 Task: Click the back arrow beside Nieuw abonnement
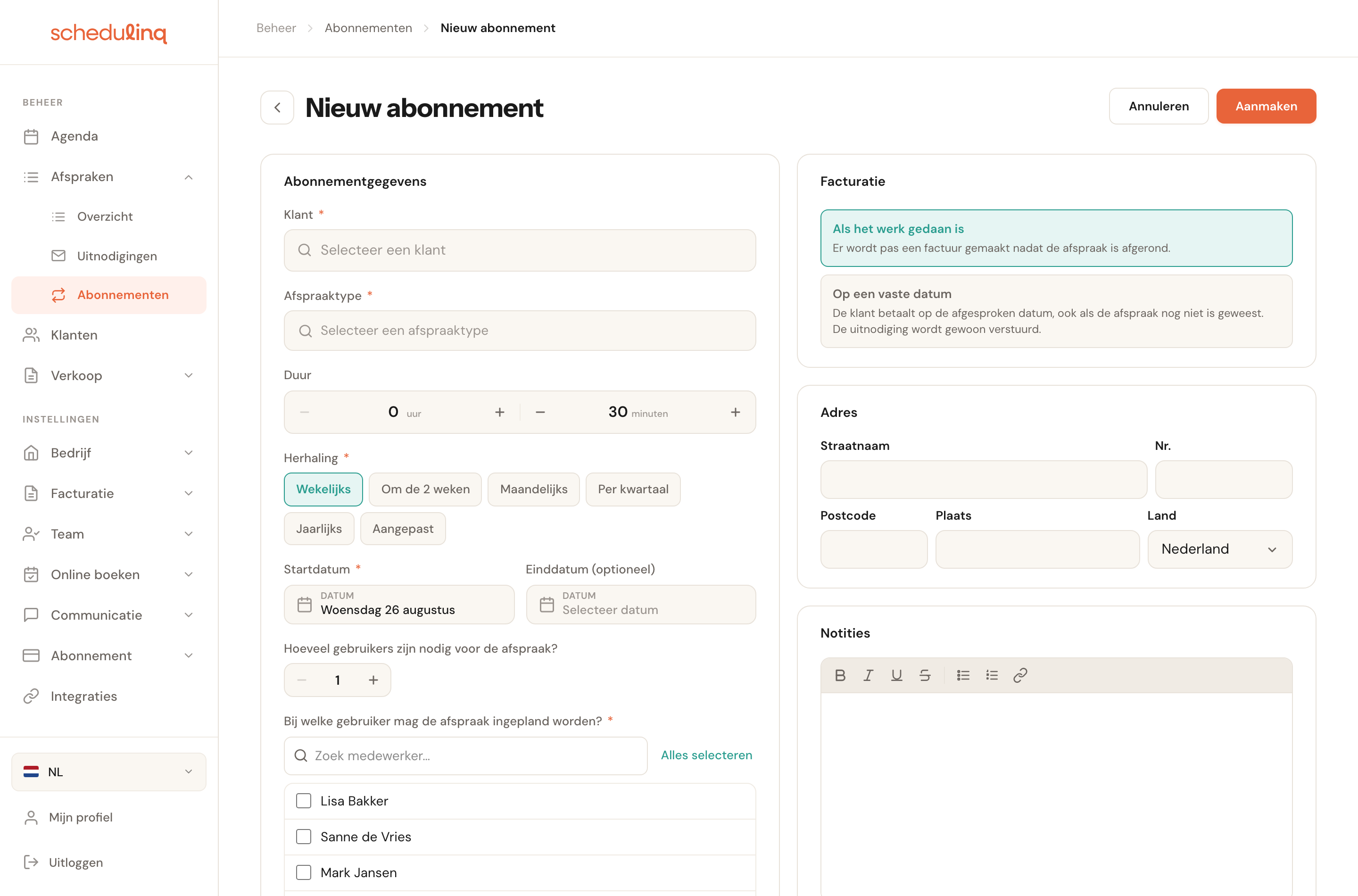(x=277, y=107)
